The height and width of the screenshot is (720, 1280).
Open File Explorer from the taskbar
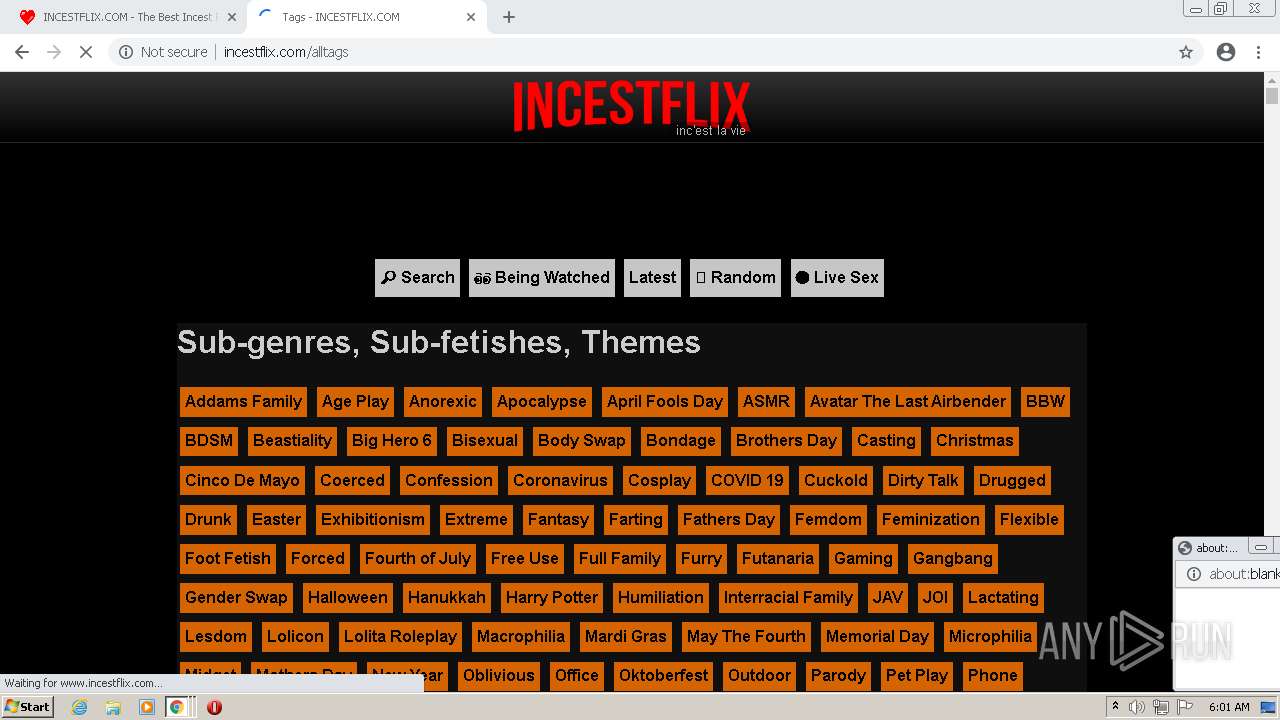click(113, 707)
